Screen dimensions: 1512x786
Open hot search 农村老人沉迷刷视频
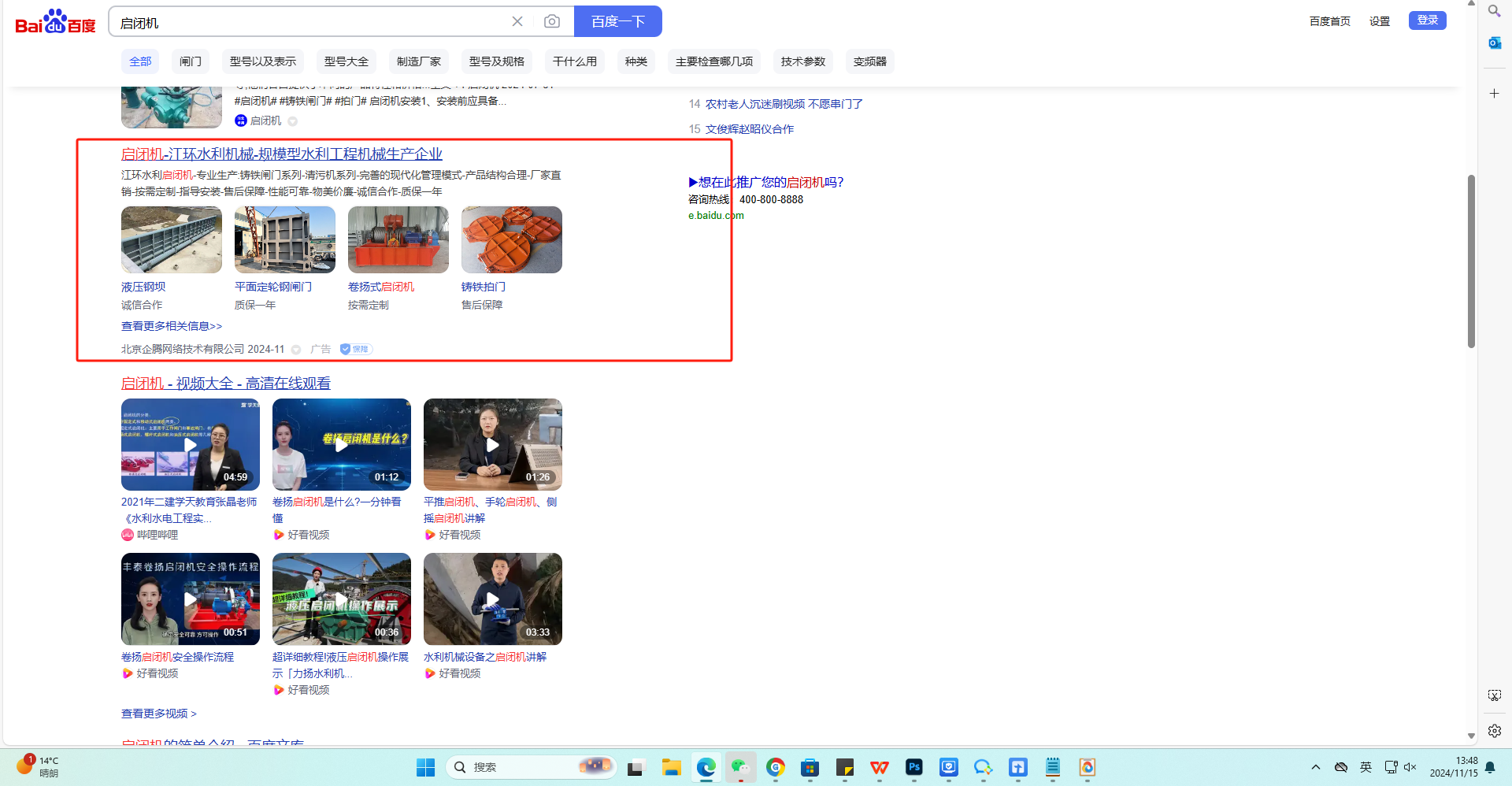784,104
